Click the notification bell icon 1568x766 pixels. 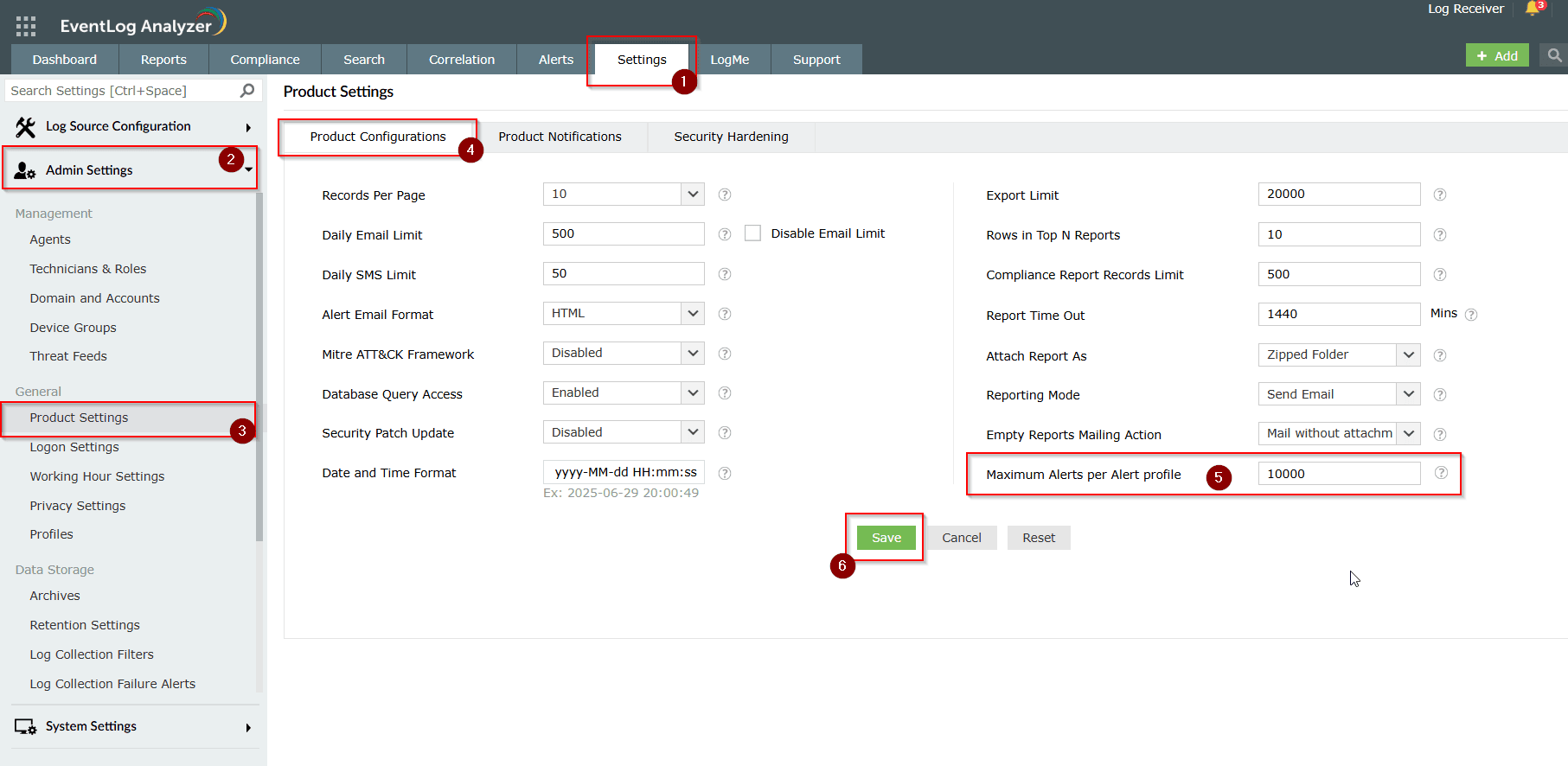pos(1533,9)
